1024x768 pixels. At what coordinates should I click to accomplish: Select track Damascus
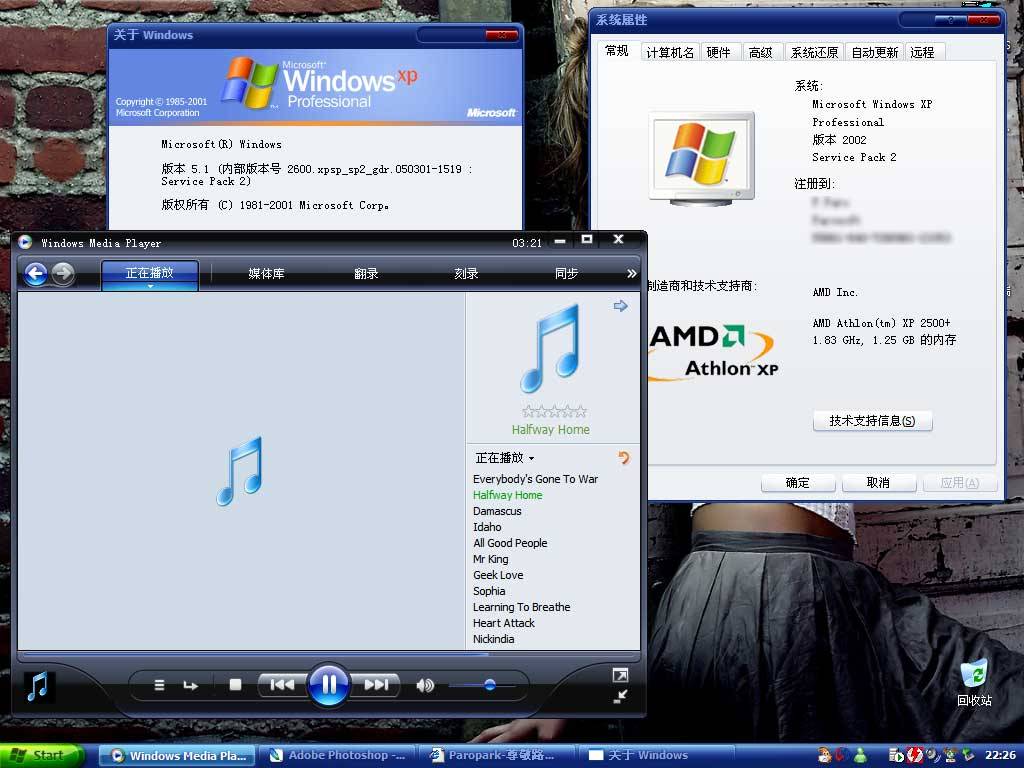tap(497, 511)
